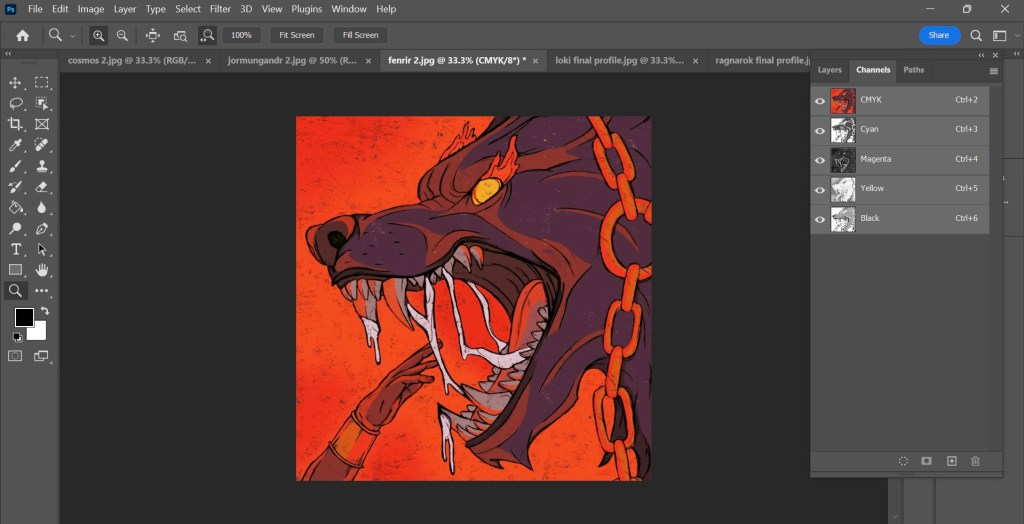Click the delete channel trash icon

click(975, 461)
